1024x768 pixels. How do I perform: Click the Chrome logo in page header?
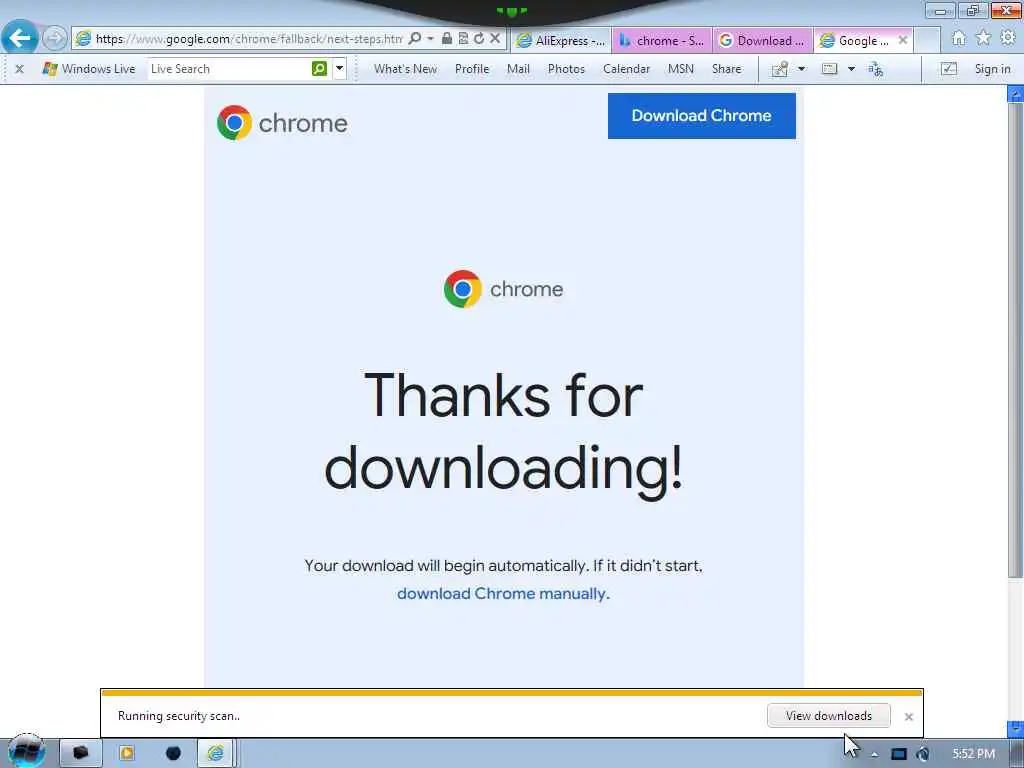[x=282, y=123]
